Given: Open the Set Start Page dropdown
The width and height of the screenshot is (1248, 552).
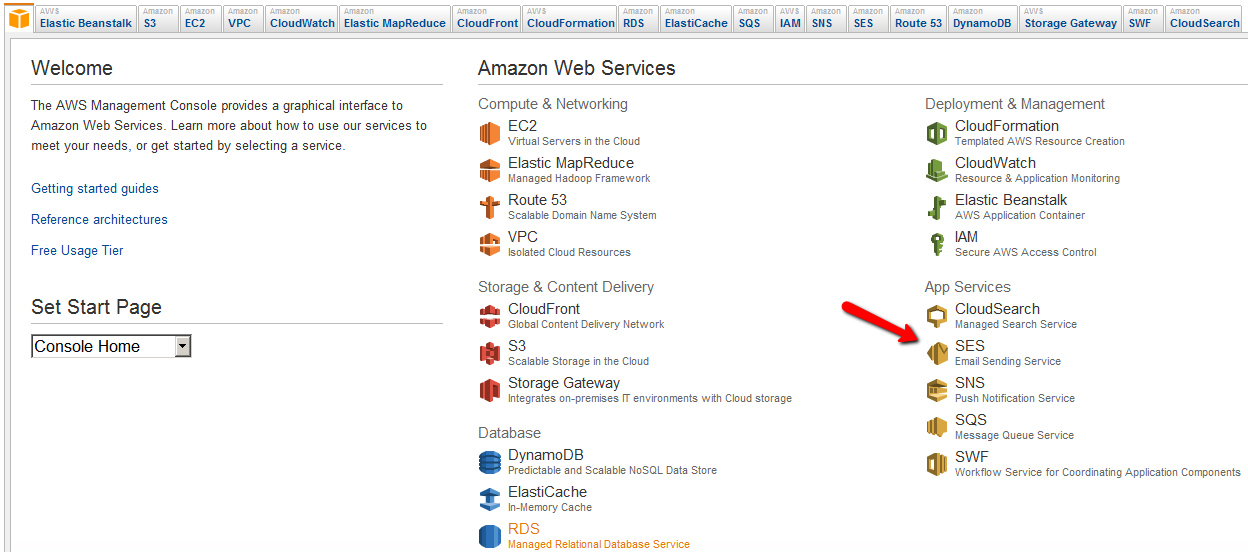Looking at the screenshot, I should pyautogui.click(x=182, y=347).
